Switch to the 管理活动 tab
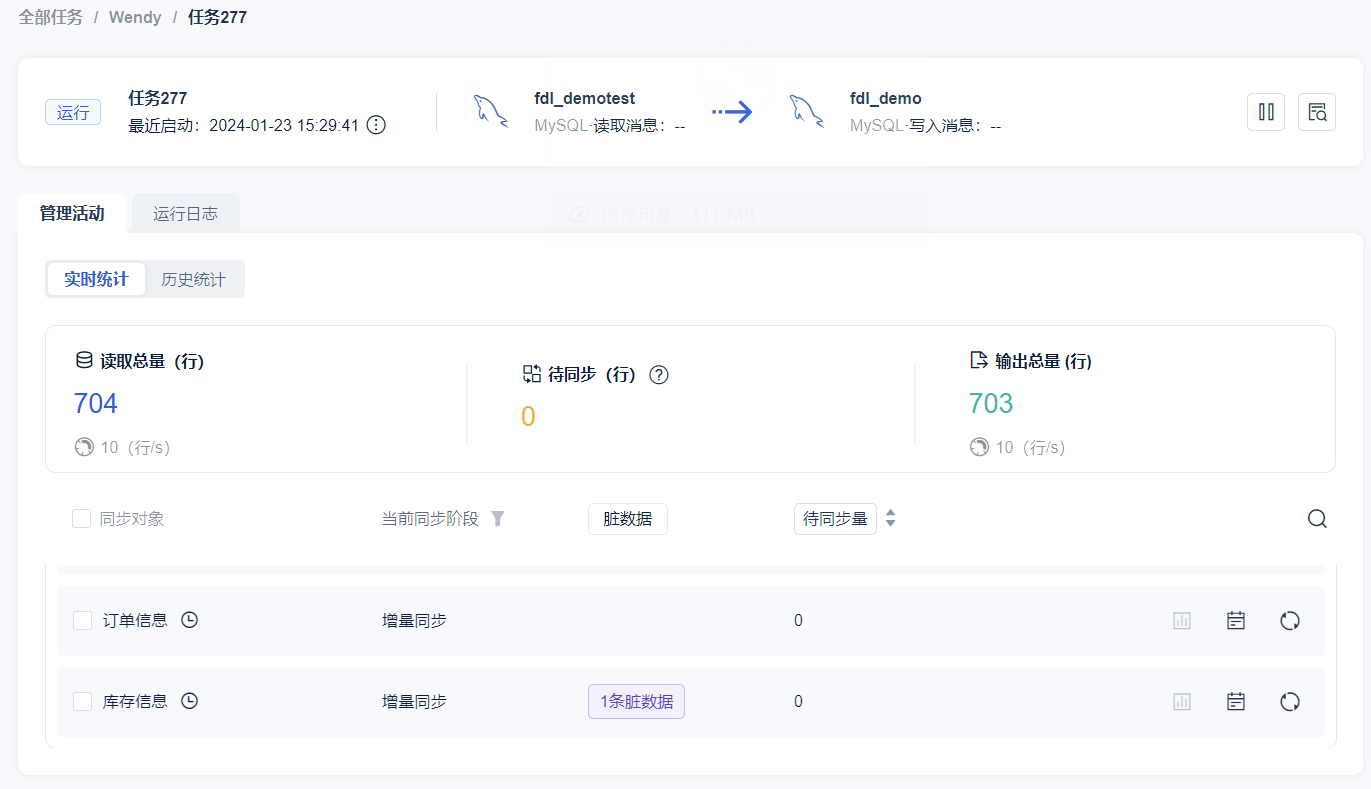Image resolution: width=1371 pixels, height=789 pixels. (72, 214)
